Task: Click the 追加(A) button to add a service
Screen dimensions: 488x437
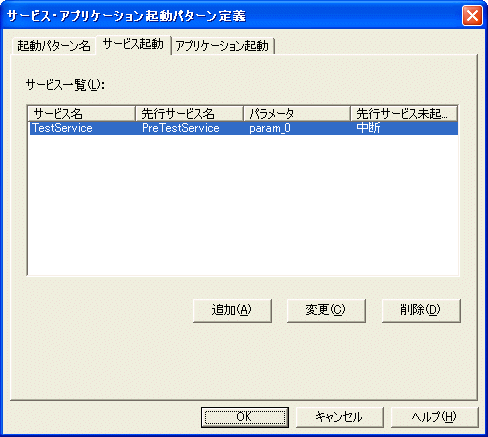Action: pos(232,311)
